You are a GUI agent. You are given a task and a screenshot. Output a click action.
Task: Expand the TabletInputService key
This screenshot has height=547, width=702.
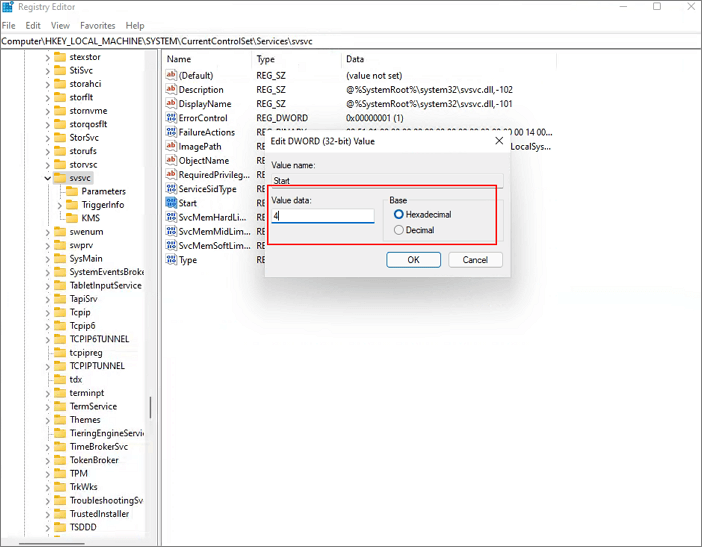coord(47,286)
